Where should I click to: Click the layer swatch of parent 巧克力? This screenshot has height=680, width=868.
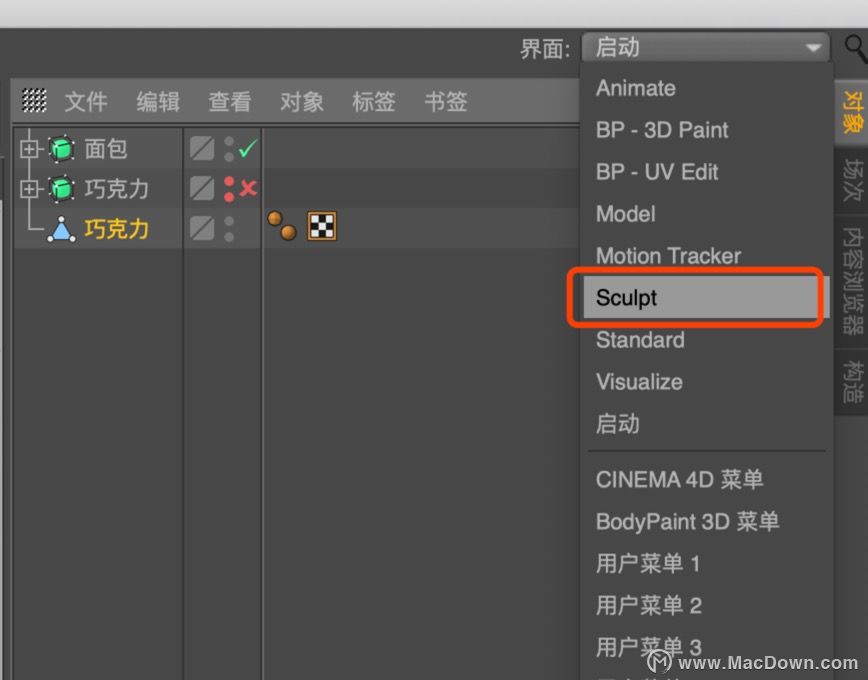[202, 188]
